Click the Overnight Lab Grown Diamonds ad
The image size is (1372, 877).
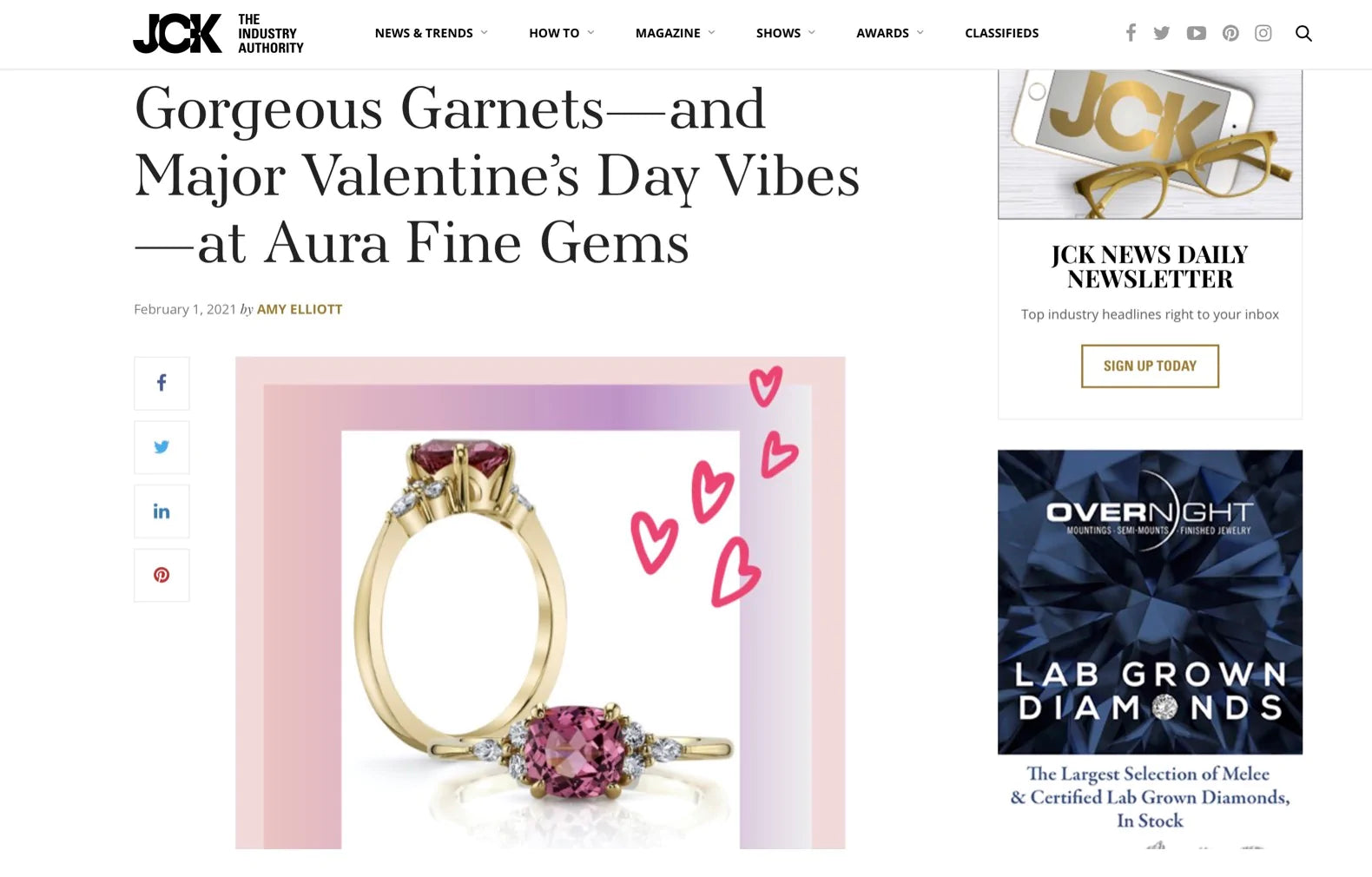1150,643
